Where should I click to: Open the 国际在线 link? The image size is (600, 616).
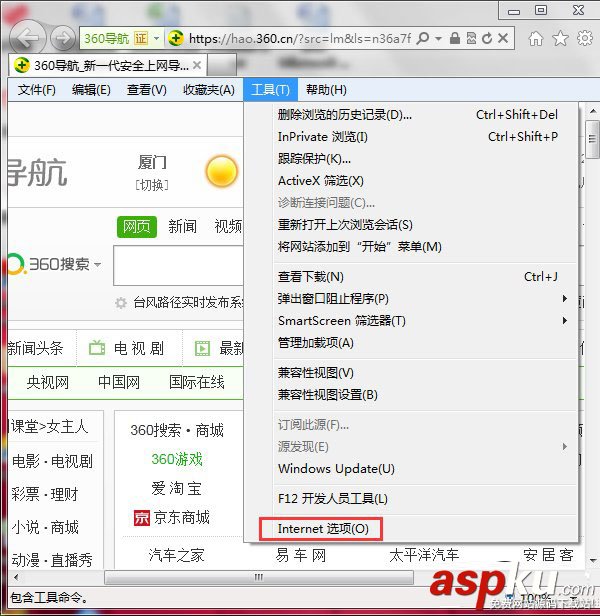click(x=196, y=382)
